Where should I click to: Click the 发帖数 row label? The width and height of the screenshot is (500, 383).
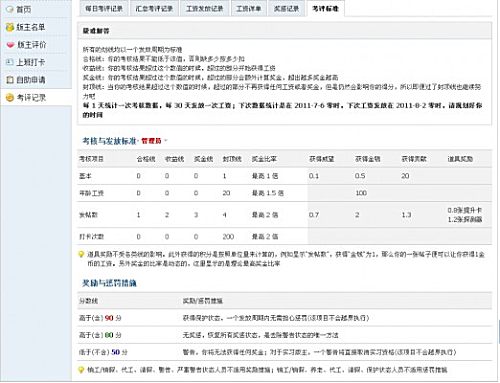[88, 215]
